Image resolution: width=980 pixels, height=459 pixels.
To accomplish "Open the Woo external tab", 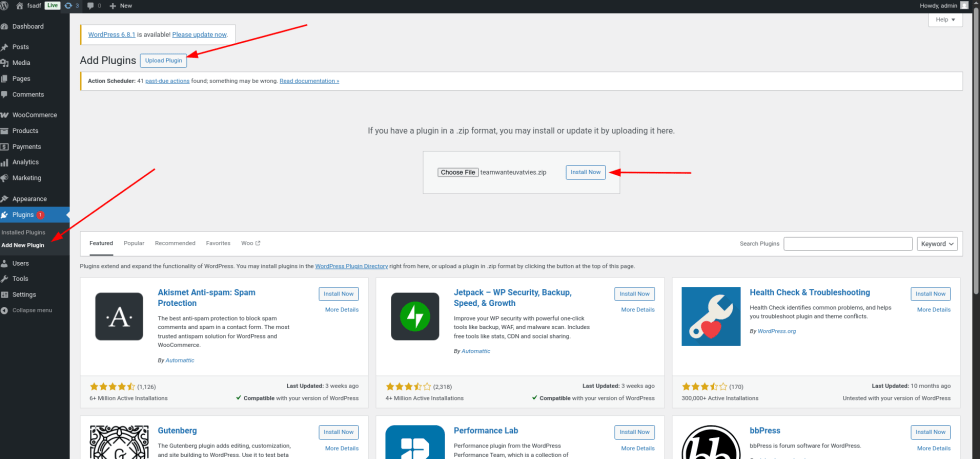I will (251, 243).
